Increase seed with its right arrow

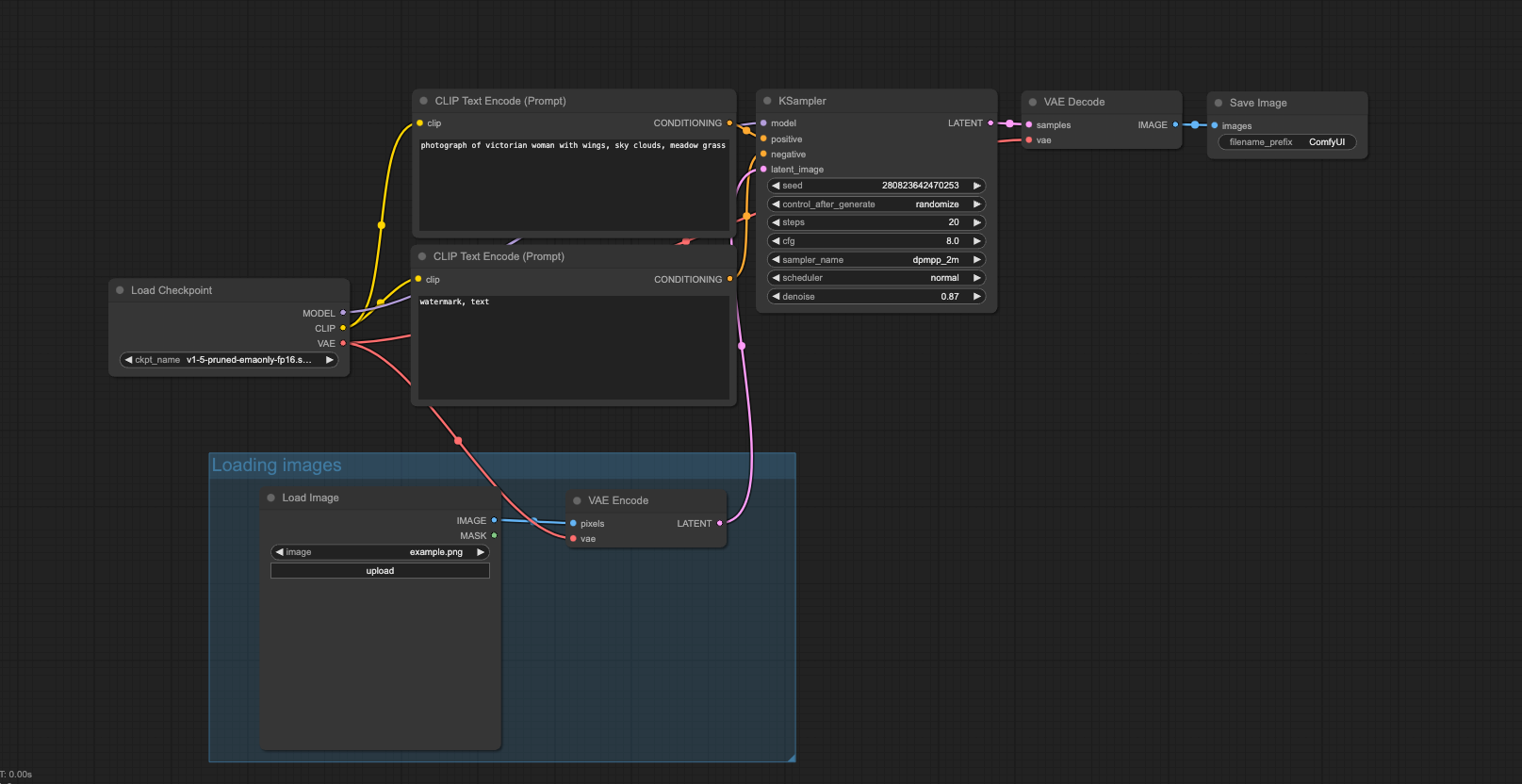(x=977, y=186)
